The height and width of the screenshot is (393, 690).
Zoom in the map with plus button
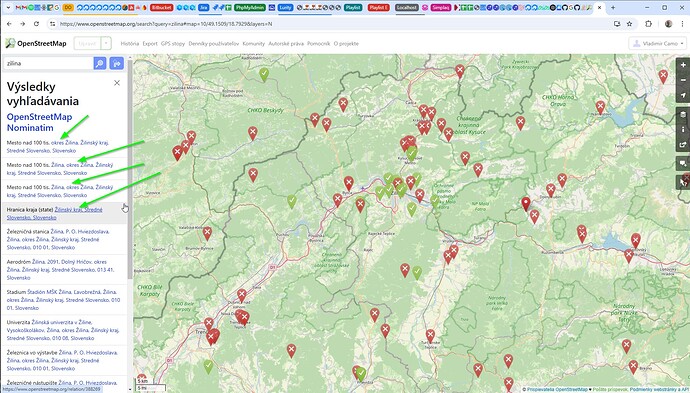tap(683, 65)
